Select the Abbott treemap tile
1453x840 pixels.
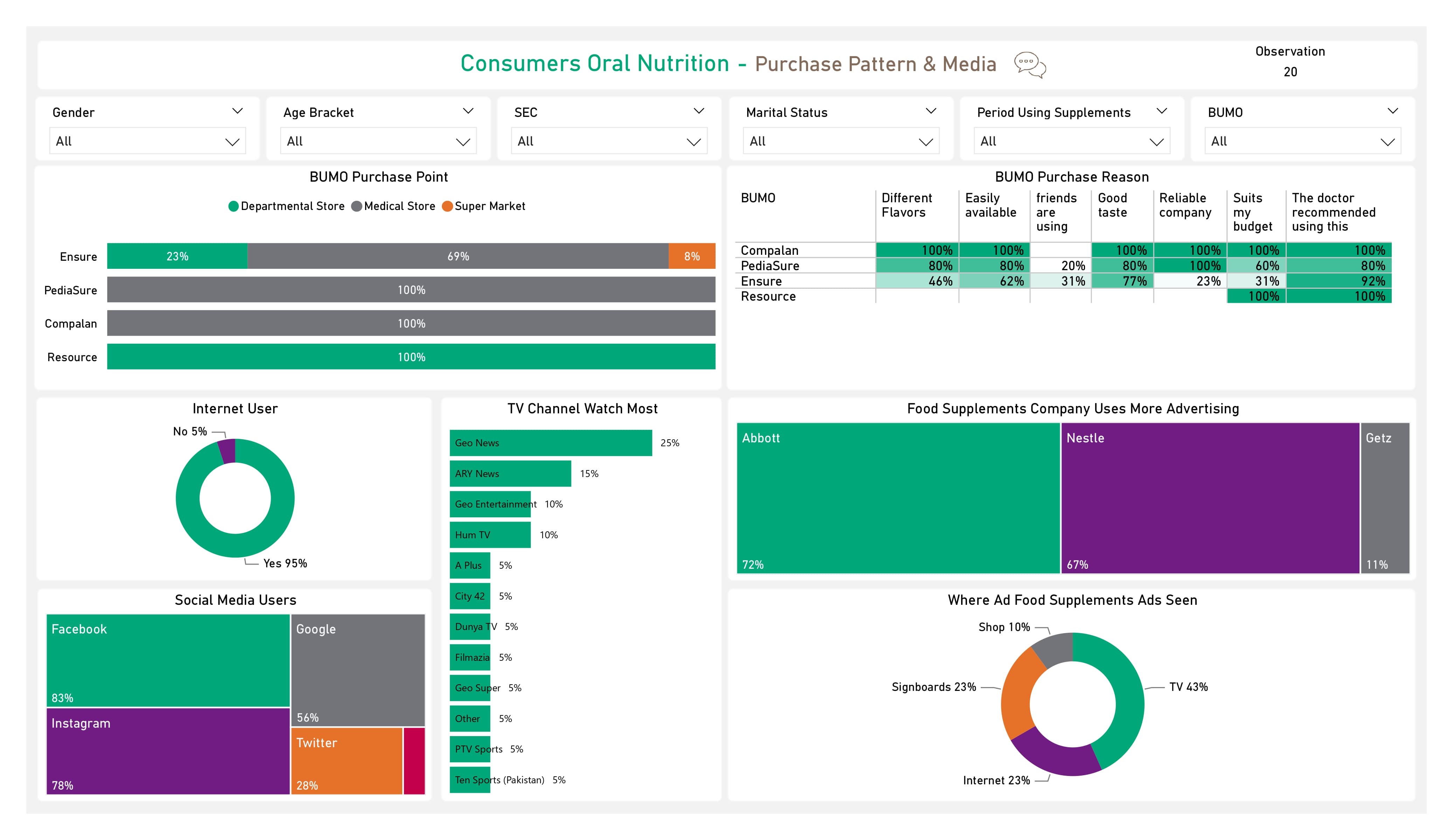[898, 498]
